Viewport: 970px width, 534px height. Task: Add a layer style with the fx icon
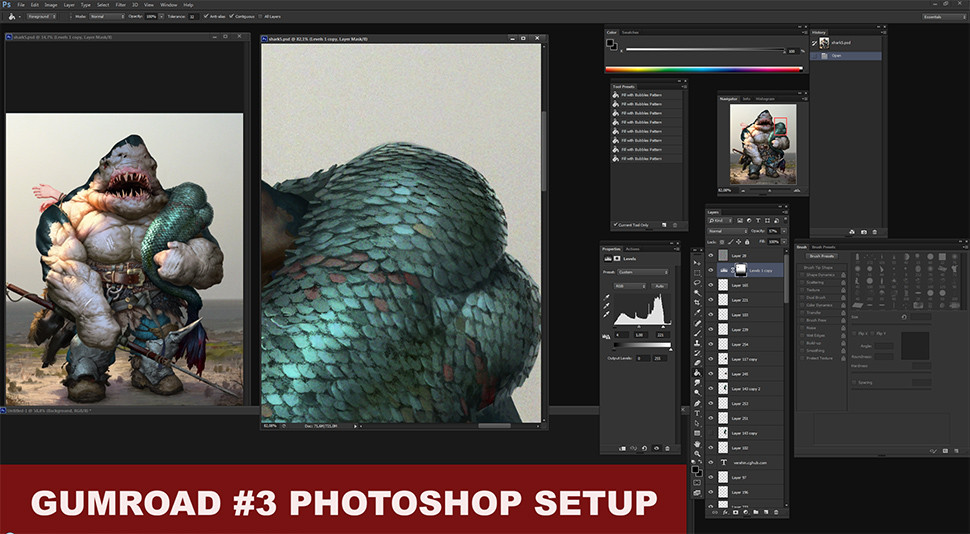[726, 512]
